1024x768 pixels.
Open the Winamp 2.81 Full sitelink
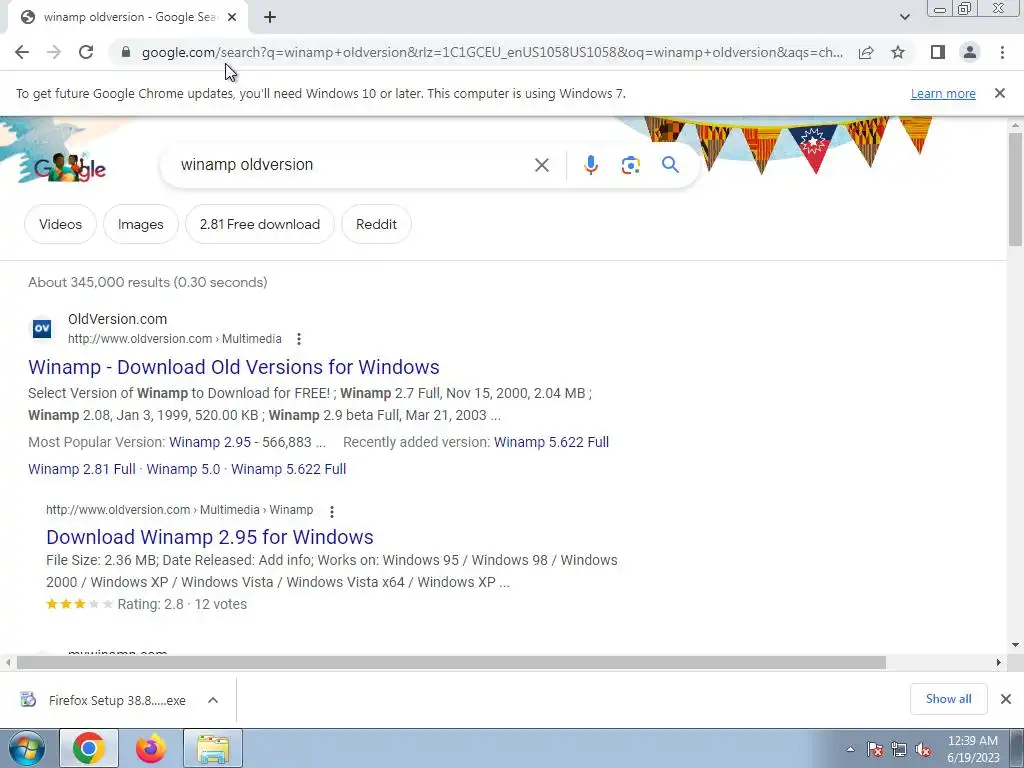click(82, 469)
